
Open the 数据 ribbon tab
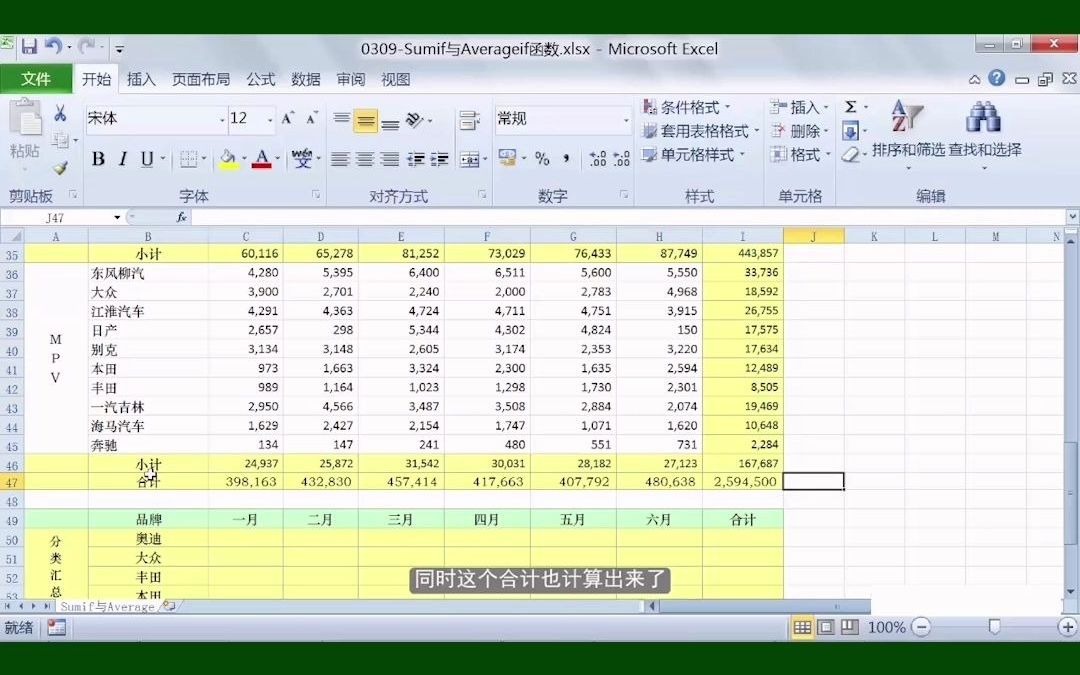[x=305, y=79]
